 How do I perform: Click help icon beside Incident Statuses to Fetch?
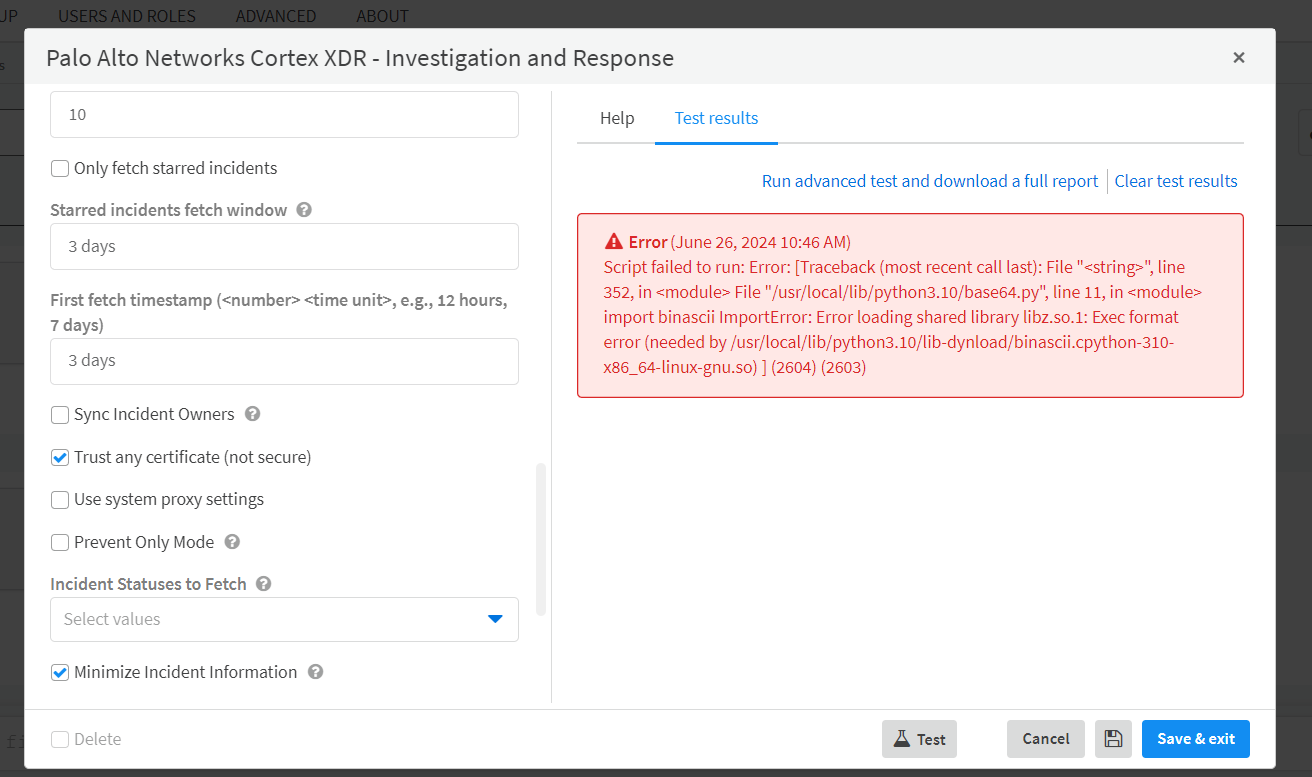coord(264,584)
